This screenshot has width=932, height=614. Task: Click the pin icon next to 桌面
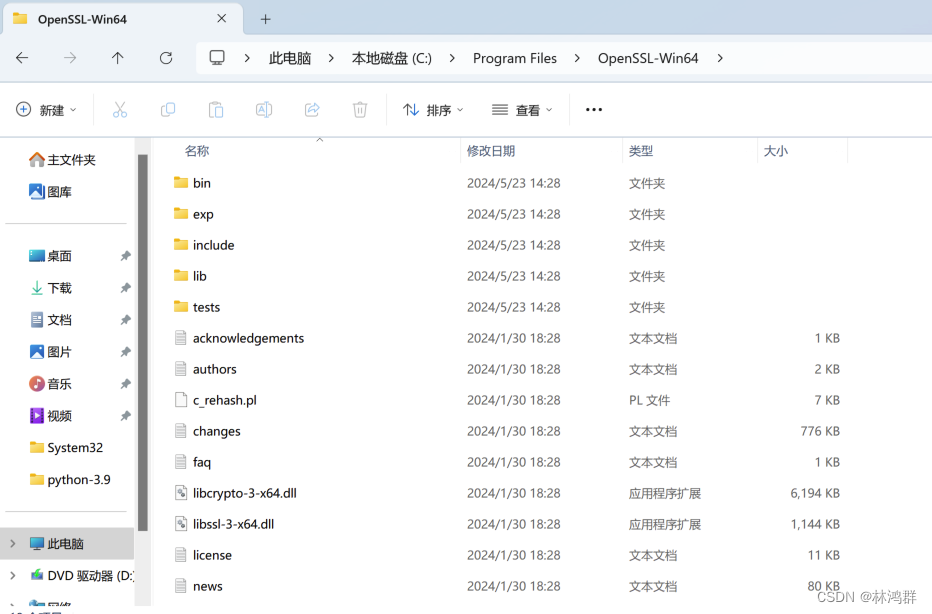pos(126,256)
